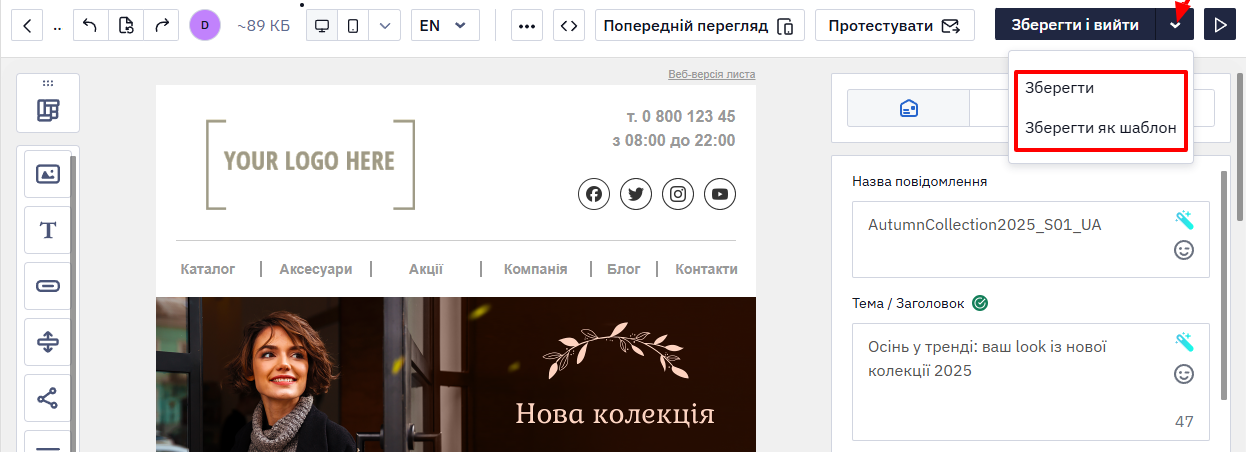Open the version history file icon
The height and width of the screenshot is (452, 1246).
coord(126,25)
